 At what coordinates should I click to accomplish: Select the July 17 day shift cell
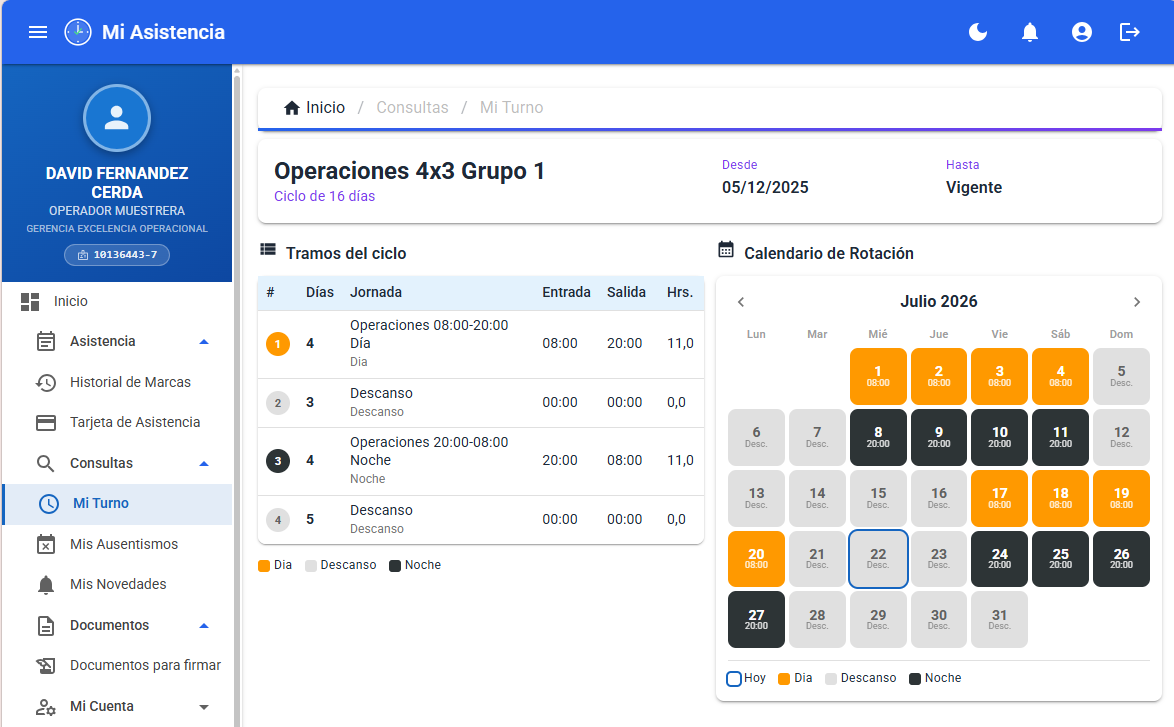[x=1000, y=498]
